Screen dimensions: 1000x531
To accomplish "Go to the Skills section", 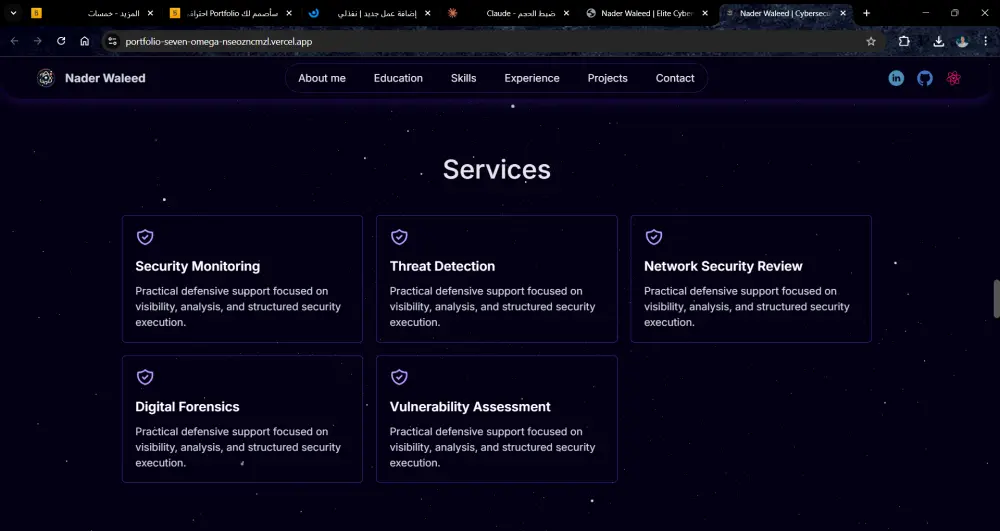I will (x=463, y=78).
